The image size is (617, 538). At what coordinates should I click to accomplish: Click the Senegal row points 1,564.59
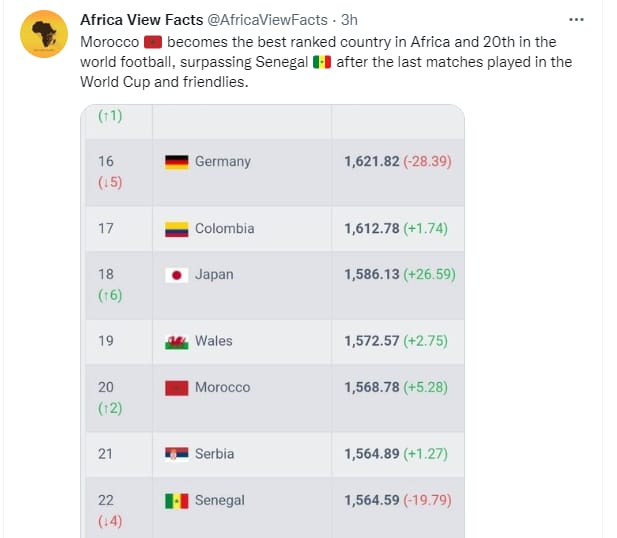[x=372, y=500]
